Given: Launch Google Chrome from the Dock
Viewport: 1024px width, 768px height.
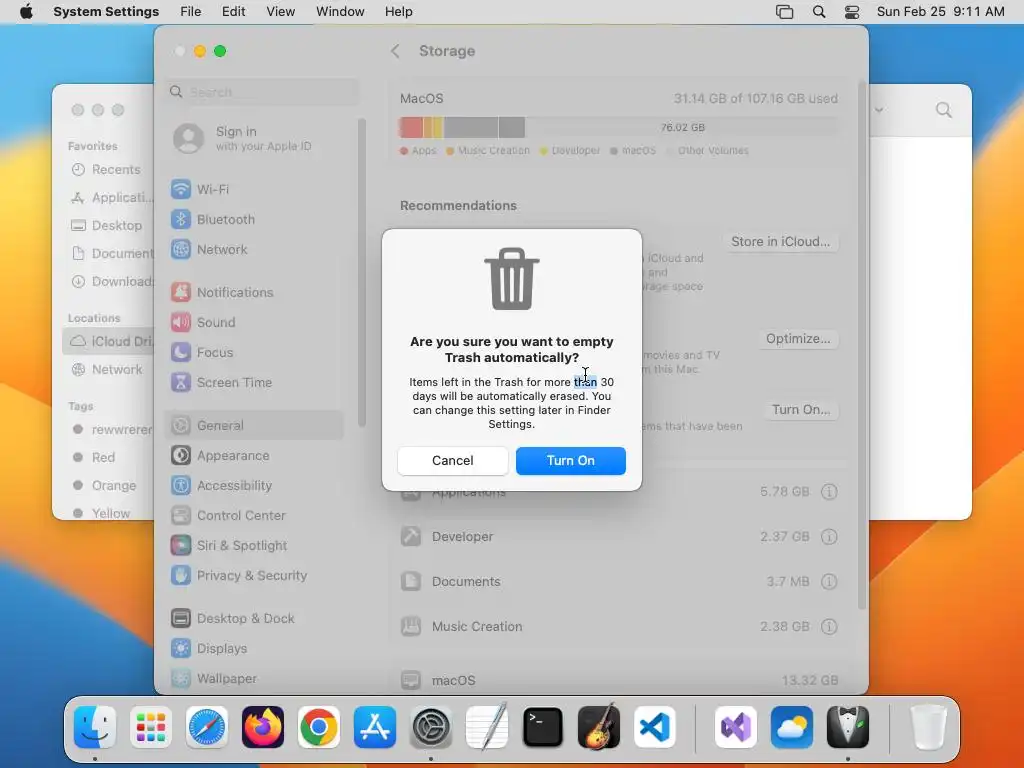Looking at the screenshot, I should pos(319,727).
